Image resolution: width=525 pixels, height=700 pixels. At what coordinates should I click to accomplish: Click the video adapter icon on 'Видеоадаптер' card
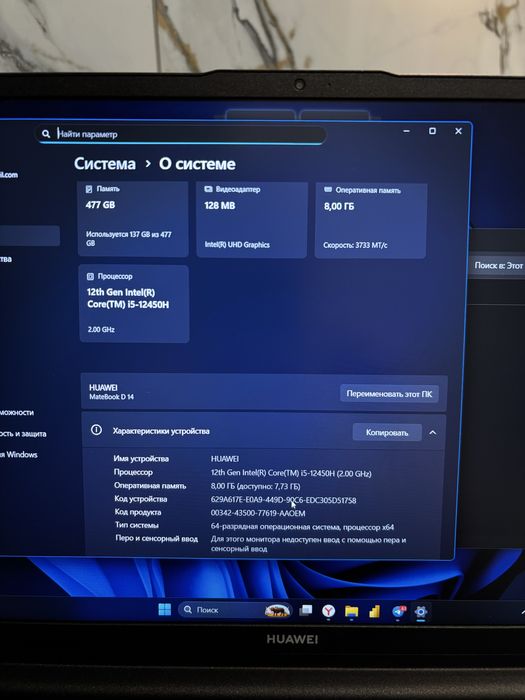tap(208, 189)
